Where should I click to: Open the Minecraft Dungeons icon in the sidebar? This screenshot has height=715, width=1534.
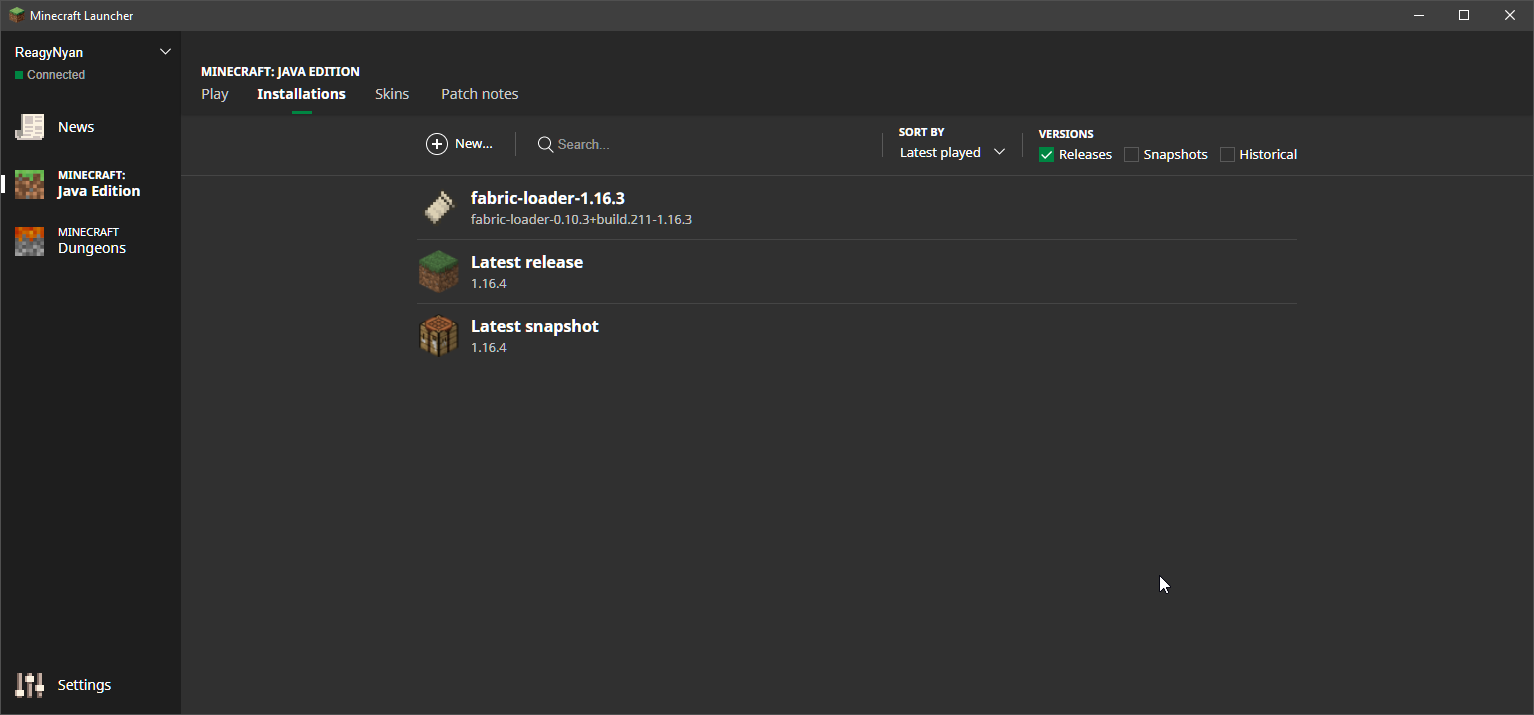pyautogui.click(x=29, y=241)
